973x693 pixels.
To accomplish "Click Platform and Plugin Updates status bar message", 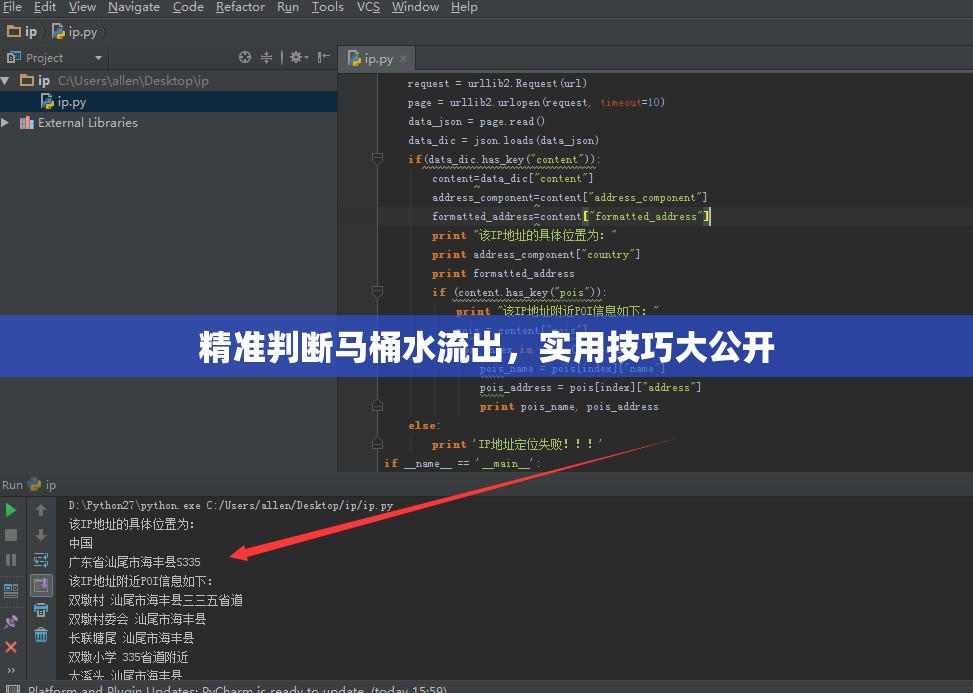I will [237, 689].
